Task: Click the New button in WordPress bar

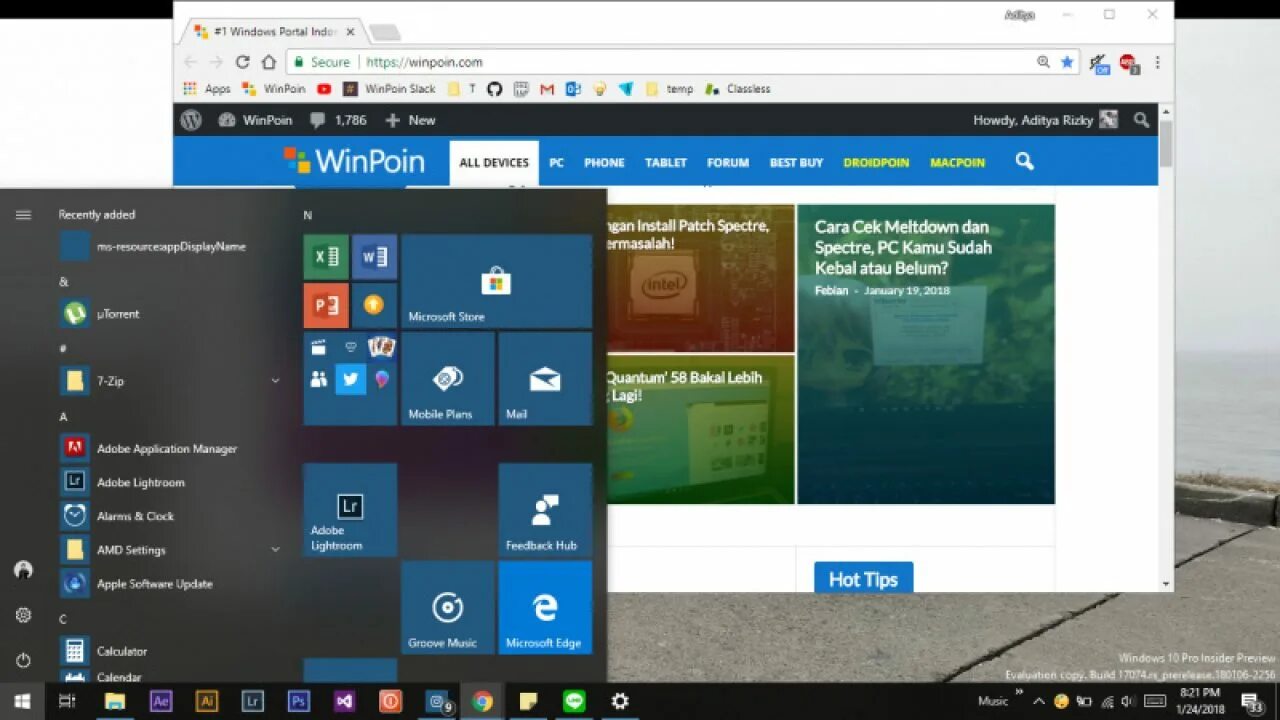Action: (411, 120)
